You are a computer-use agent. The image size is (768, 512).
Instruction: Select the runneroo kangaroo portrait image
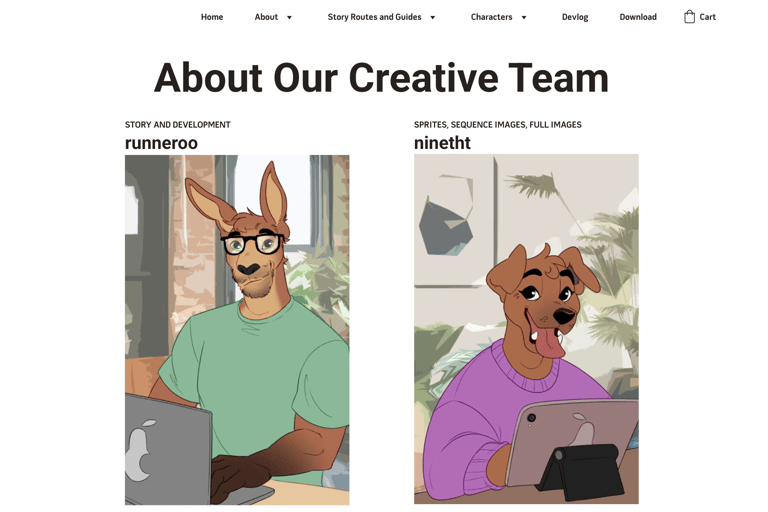pyautogui.click(x=237, y=330)
